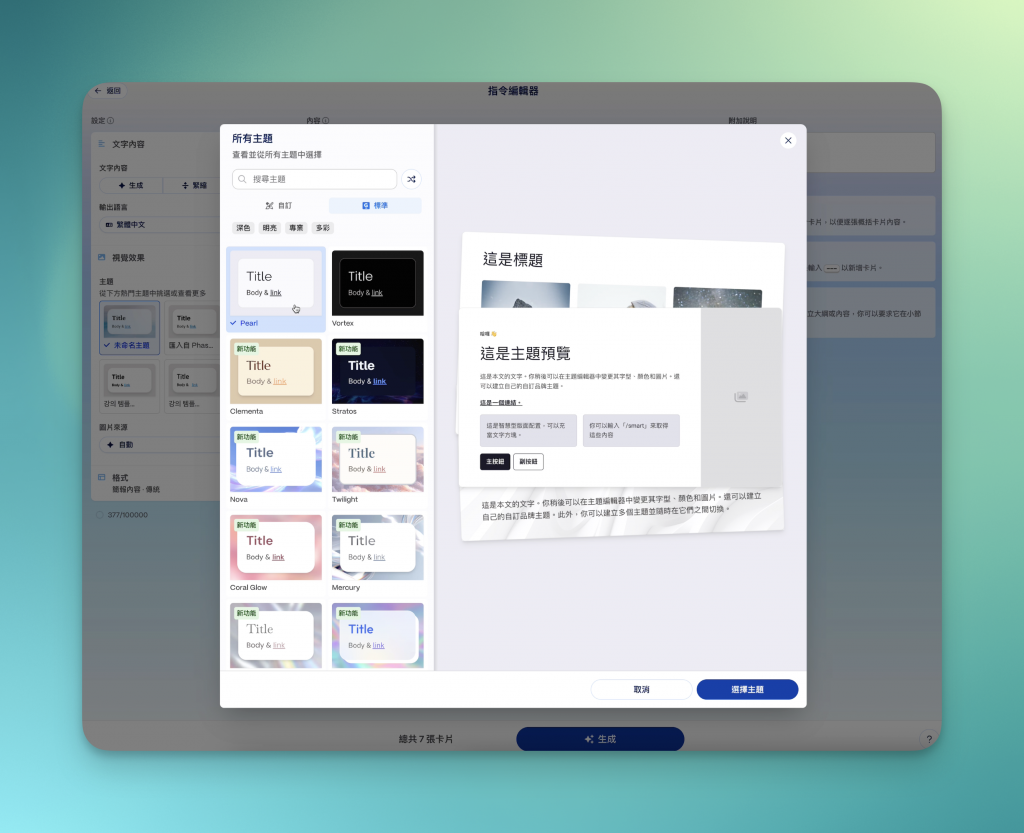
Task: Select 生成 text content mode
Action: click(x=131, y=185)
